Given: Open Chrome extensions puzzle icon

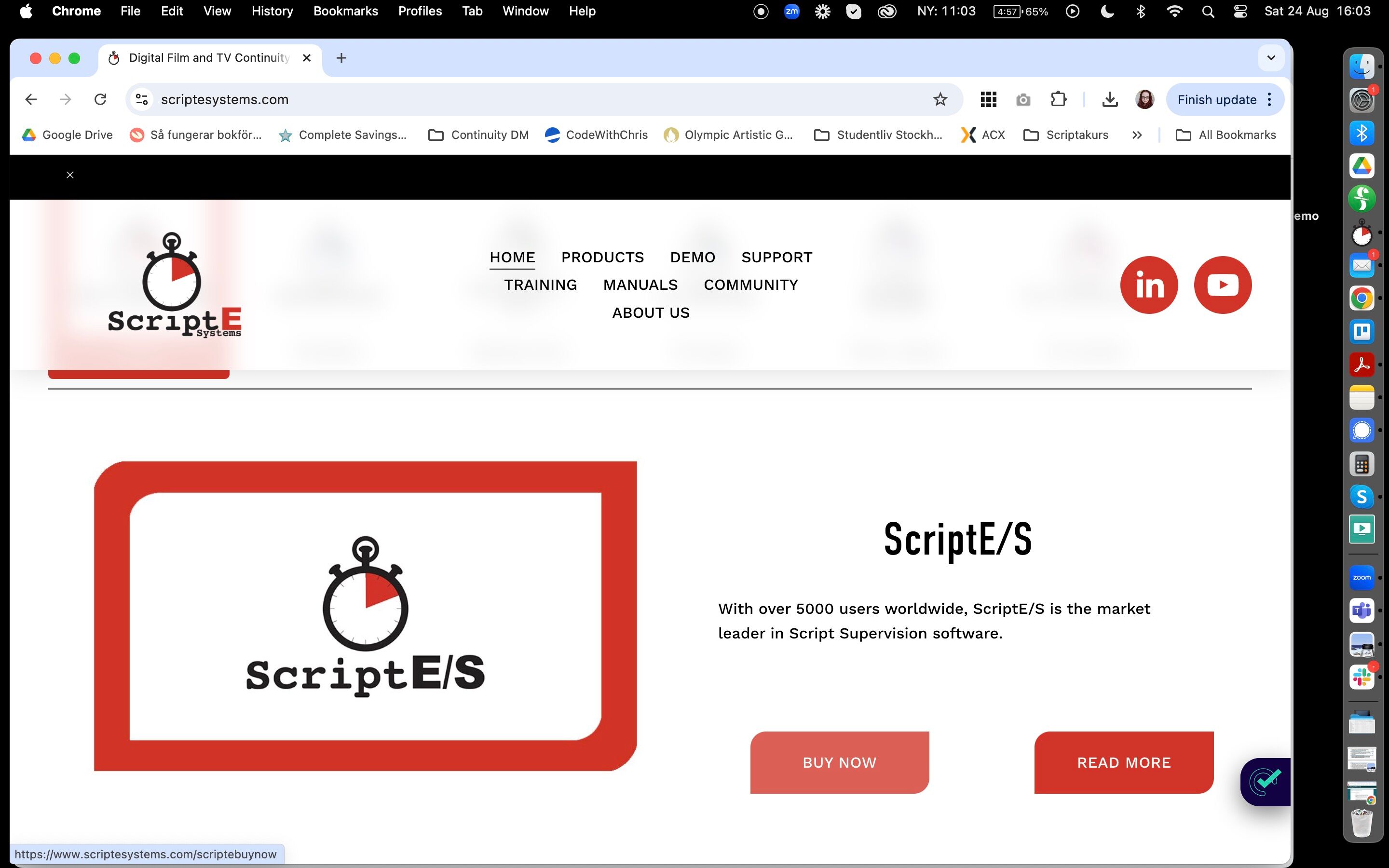Looking at the screenshot, I should pyautogui.click(x=1058, y=100).
